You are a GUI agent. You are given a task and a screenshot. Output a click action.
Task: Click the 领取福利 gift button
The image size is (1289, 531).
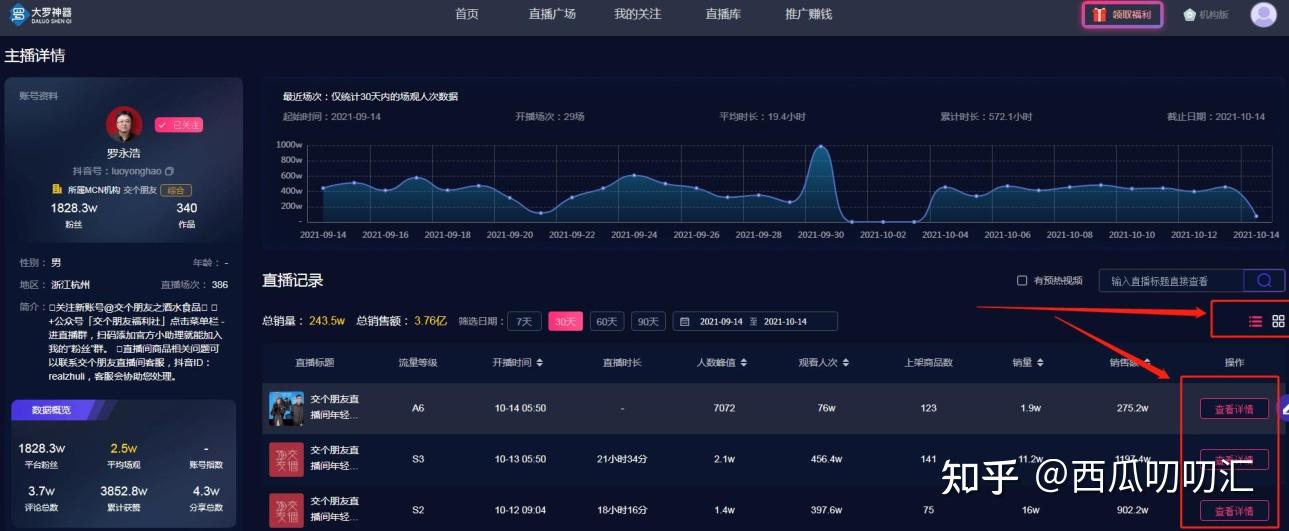pyautogui.click(x=1122, y=15)
